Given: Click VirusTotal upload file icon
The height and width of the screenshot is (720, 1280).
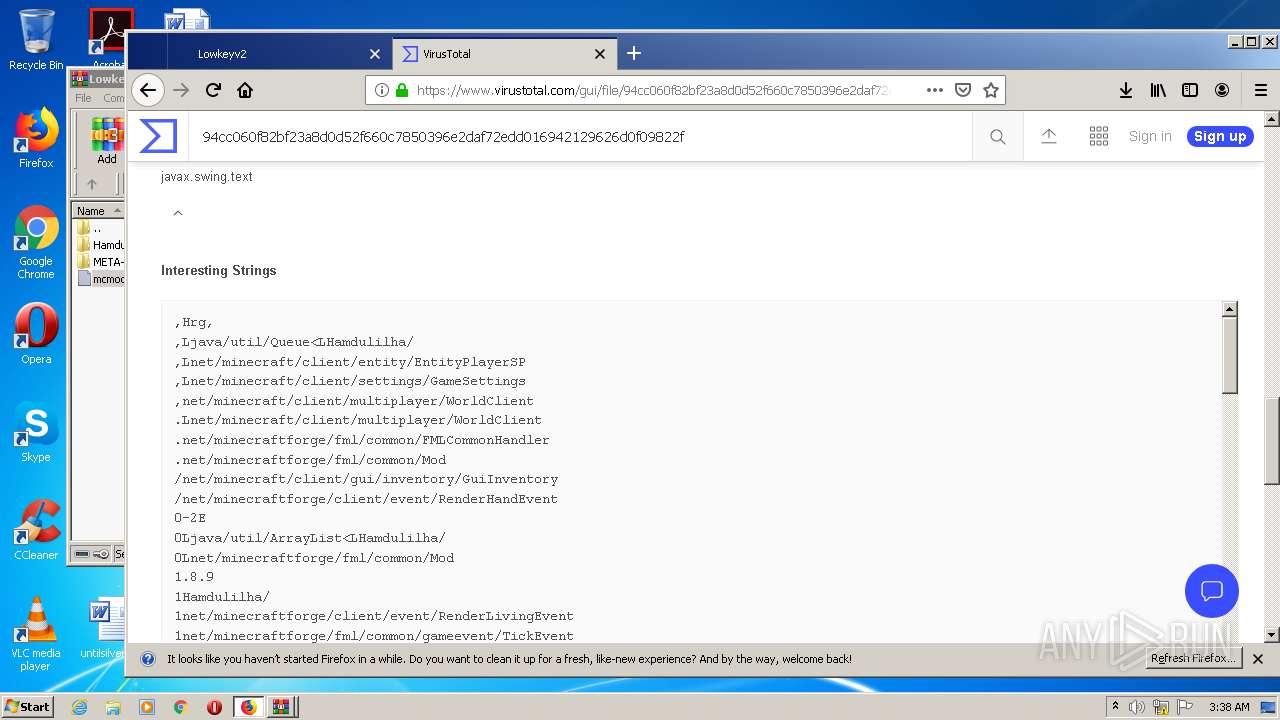Looking at the screenshot, I should tap(1049, 136).
